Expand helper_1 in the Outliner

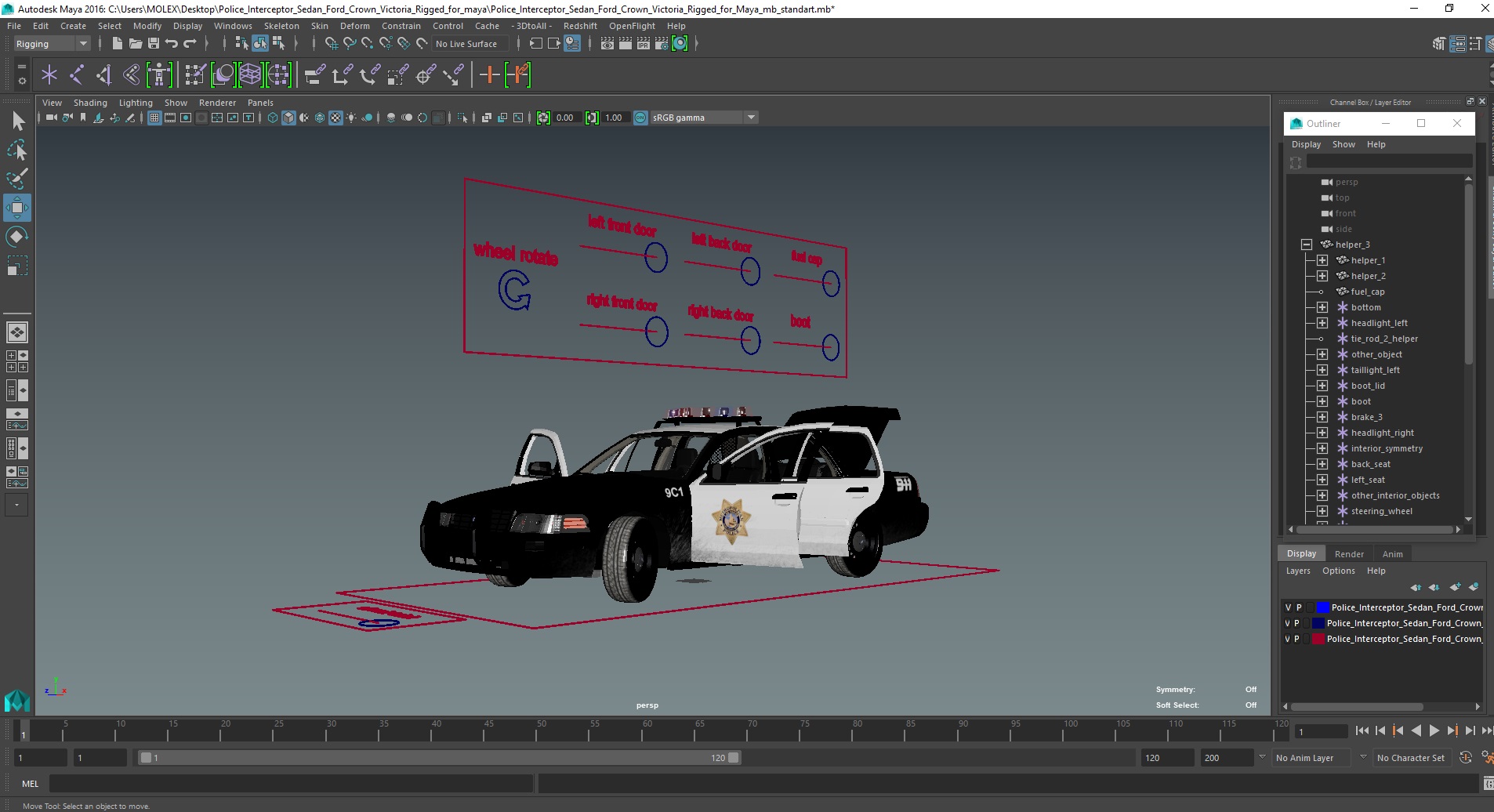point(1322,260)
